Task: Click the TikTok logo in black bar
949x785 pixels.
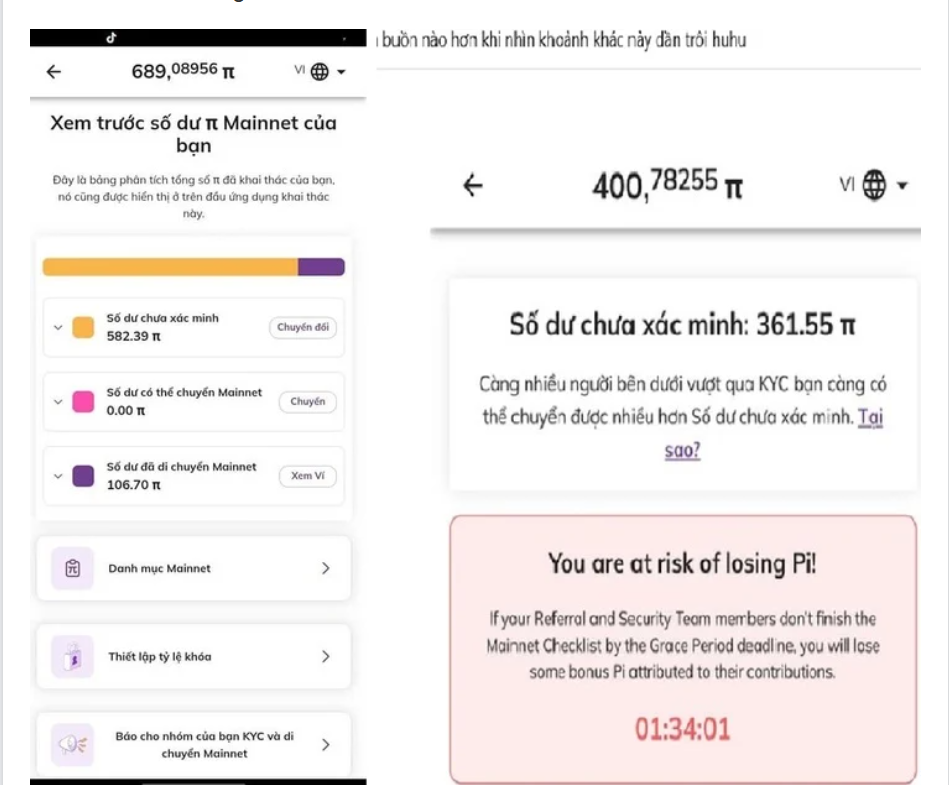Action: click(x=111, y=38)
